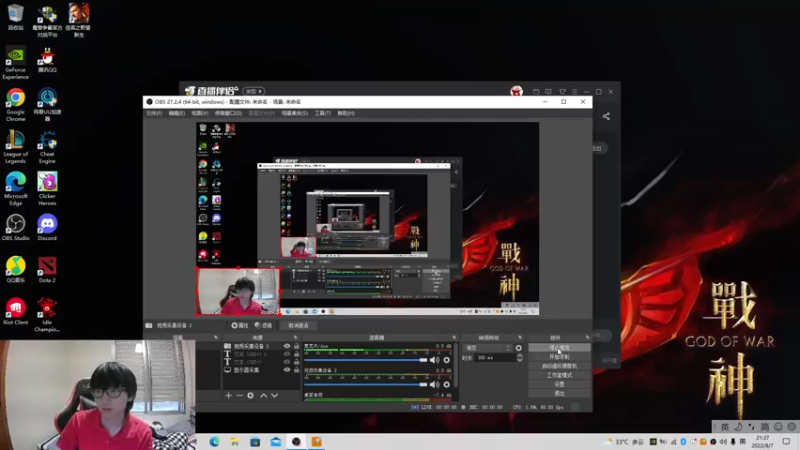
Task: Launch Idle Champions from the desktop
Action: pyautogui.click(x=47, y=315)
